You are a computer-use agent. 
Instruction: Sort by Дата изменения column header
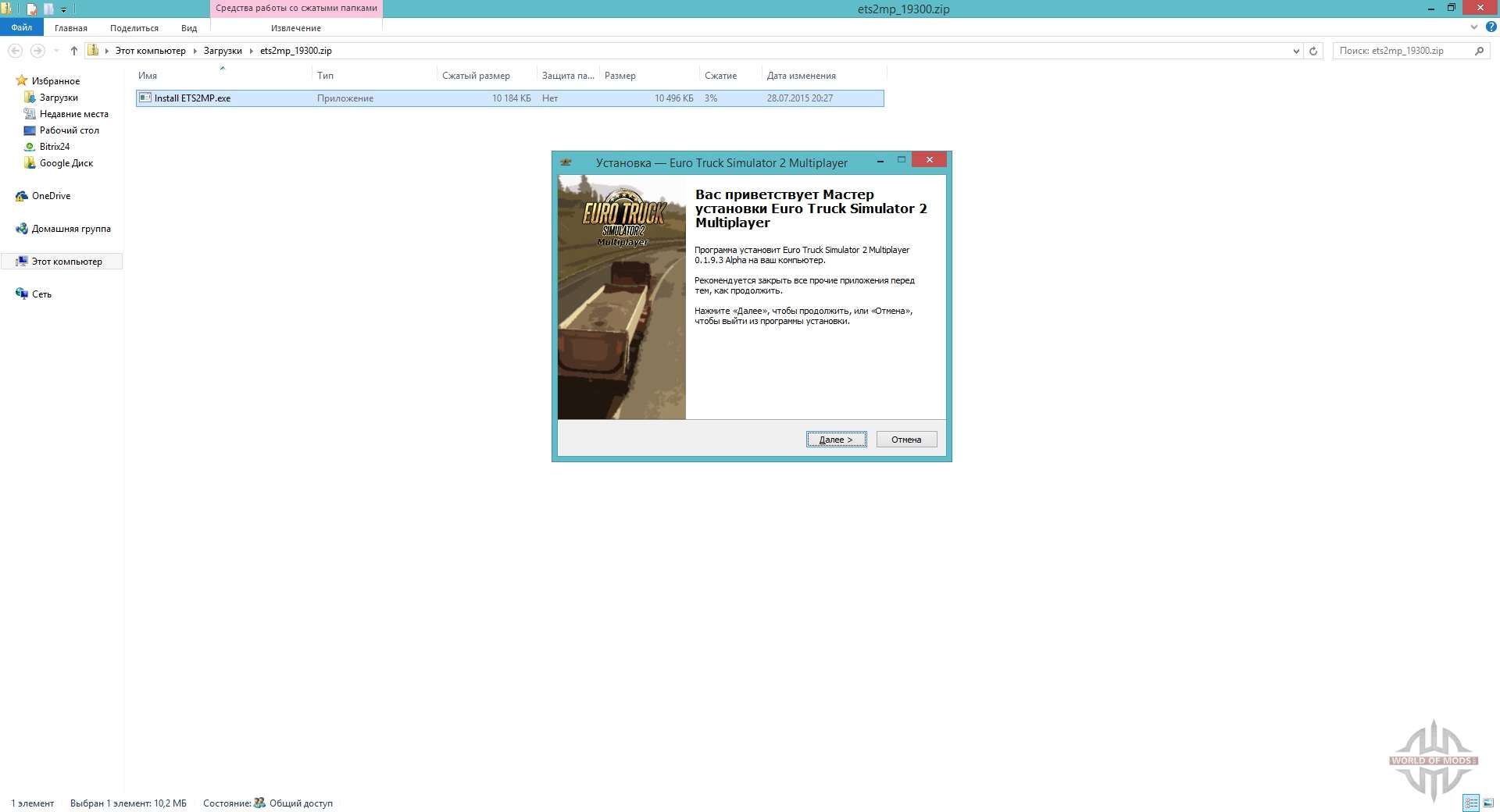(x=824, y=76)
